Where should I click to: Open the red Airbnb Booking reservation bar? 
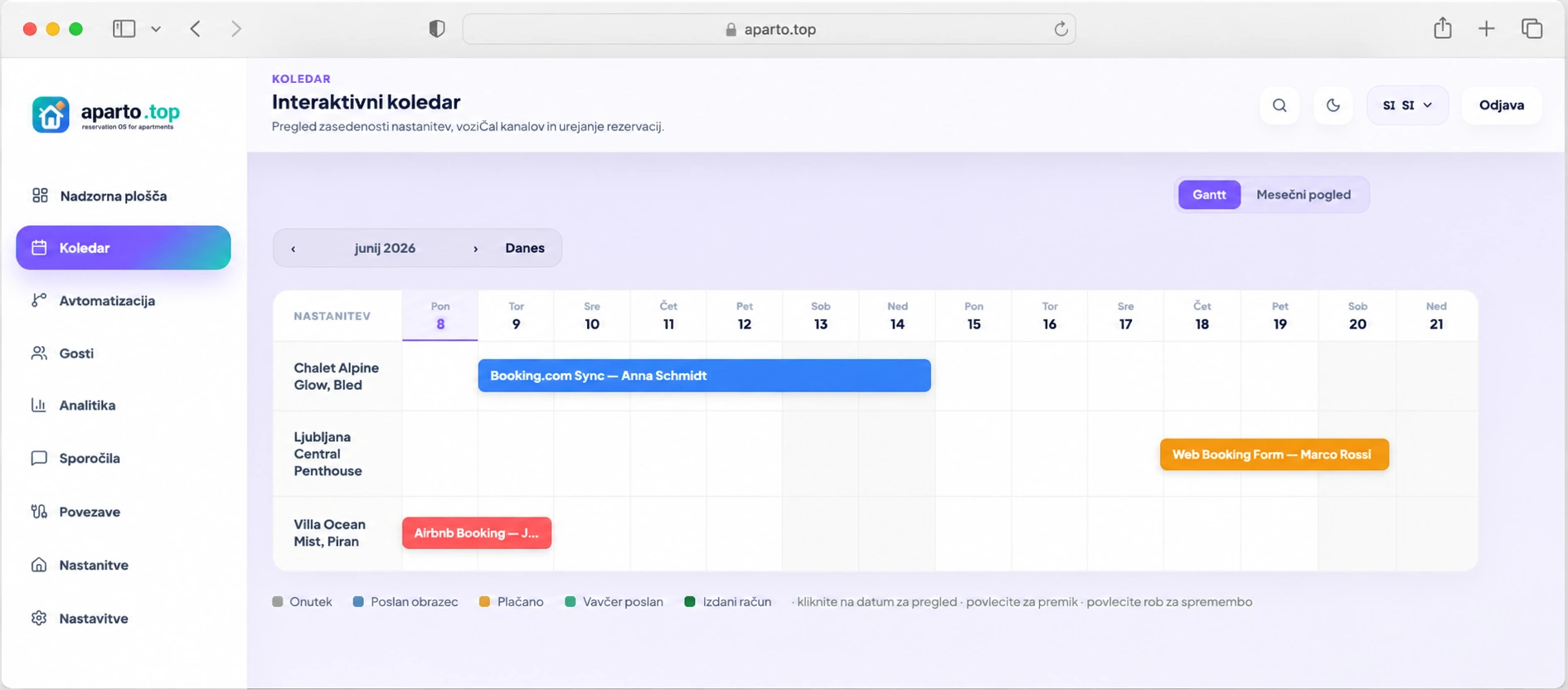477,533
